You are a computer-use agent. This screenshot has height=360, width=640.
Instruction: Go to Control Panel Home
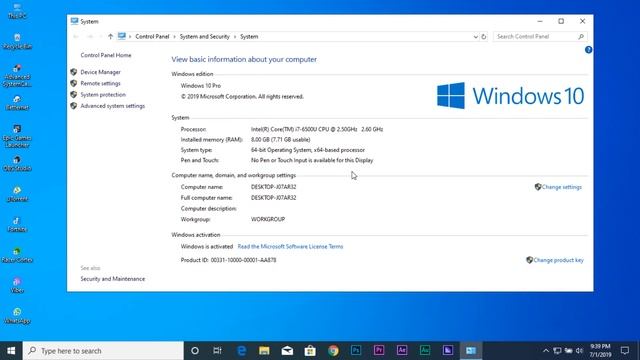coord(106,55)
